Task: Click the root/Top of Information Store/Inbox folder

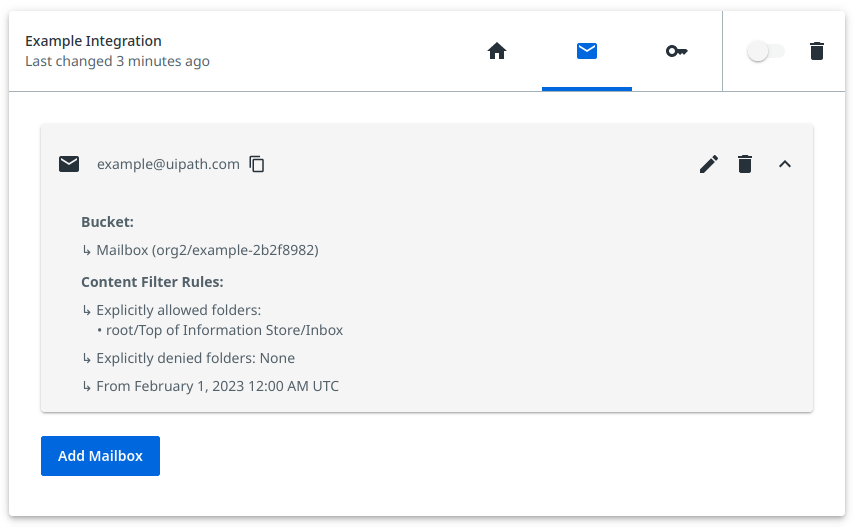Action: 224,330
